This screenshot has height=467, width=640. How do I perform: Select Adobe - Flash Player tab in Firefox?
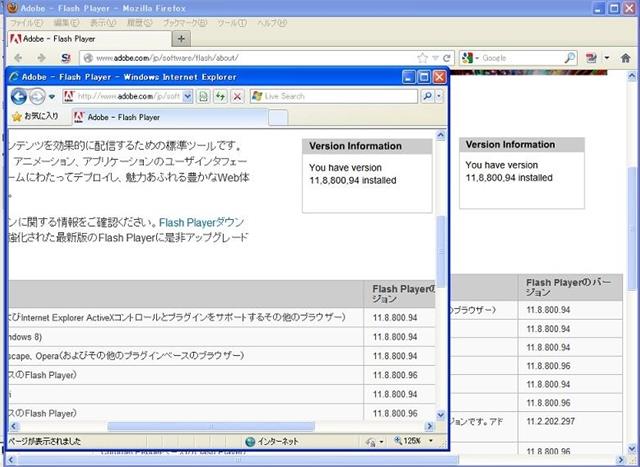(89, 39)
